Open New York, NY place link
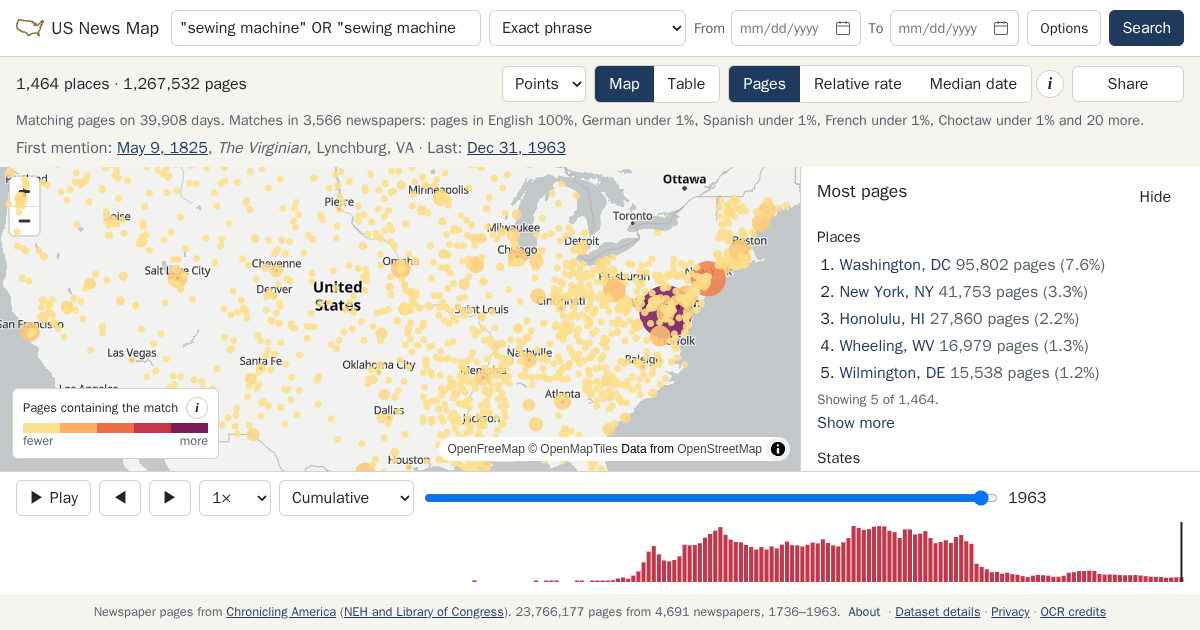Image resolution: width=1200 pixels, height=630 pixels. point(886,292)
